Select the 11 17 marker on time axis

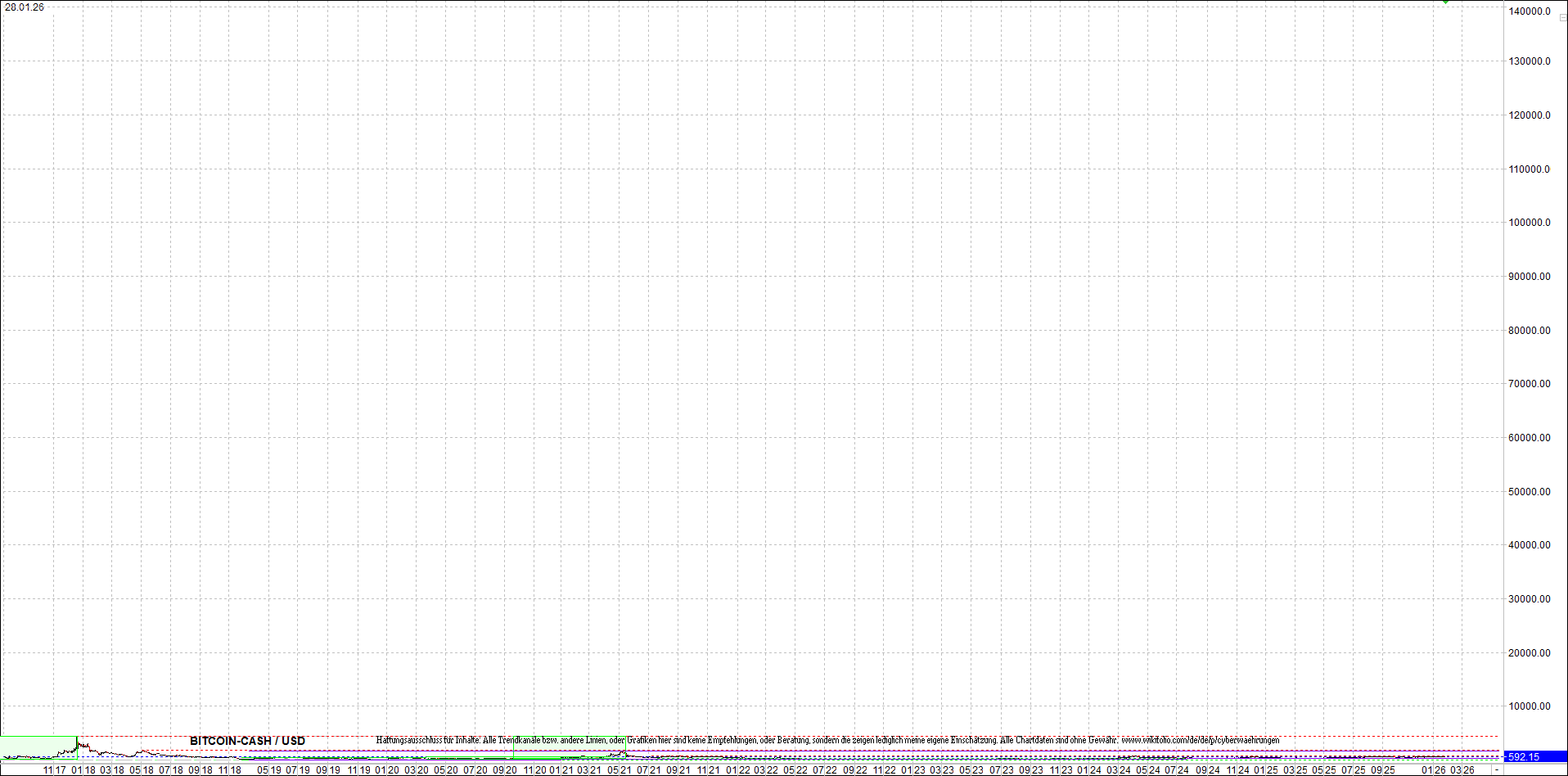coord(54,770)
